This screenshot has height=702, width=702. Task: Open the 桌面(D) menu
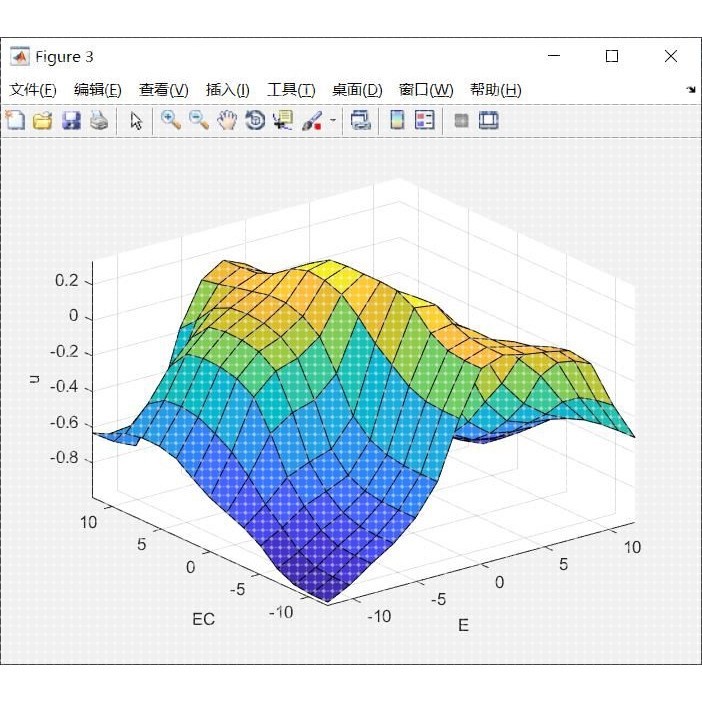357,90
